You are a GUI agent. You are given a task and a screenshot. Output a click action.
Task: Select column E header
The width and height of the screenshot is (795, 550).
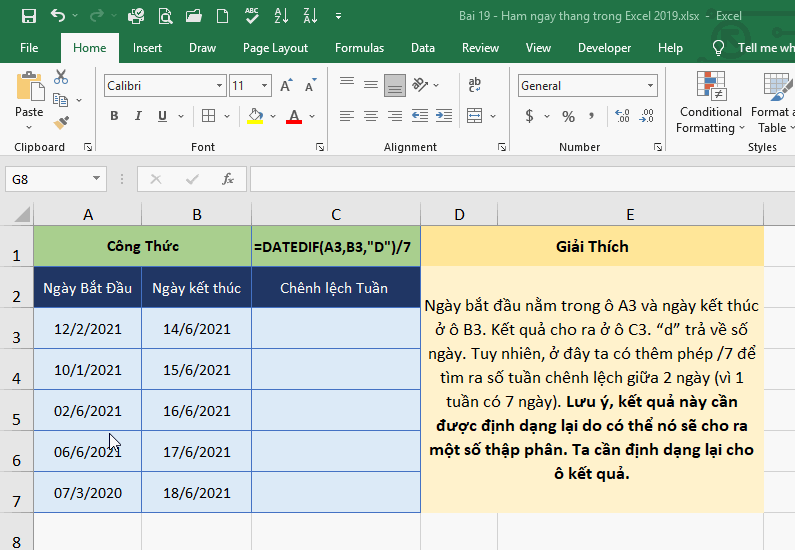[x=630, y=214]
